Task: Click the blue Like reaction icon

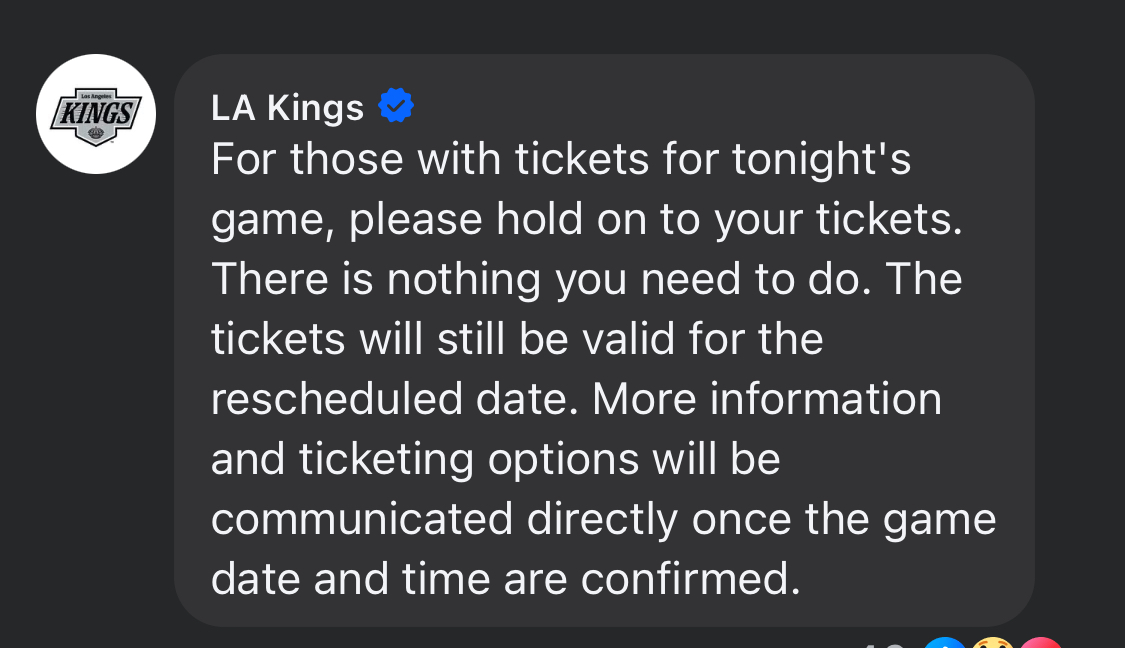Action: [x=945, y=642]
